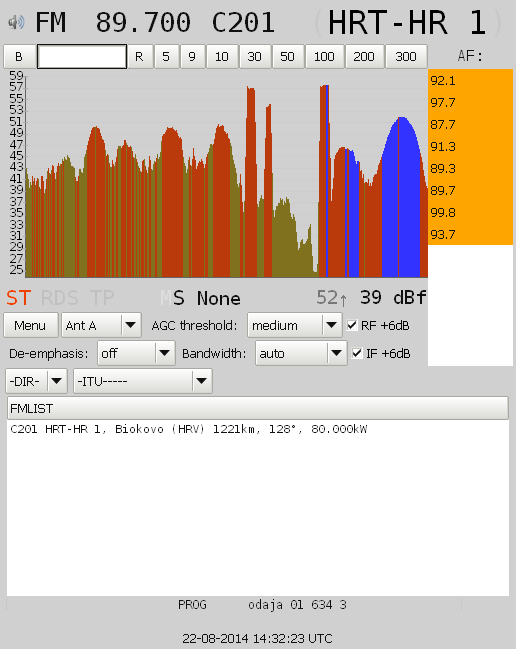516x649 pixels.
Task: Tune to AF frequency 92.1
Action: pos(470,81)
